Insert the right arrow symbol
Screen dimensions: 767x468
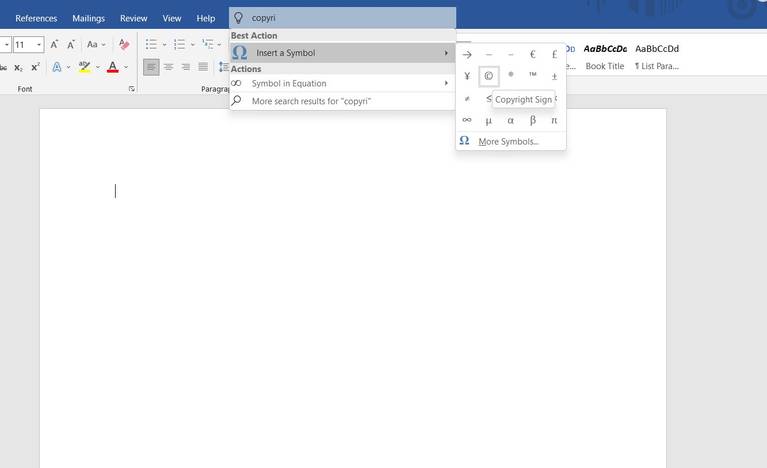pyautogui.click(x=467, y=54)
